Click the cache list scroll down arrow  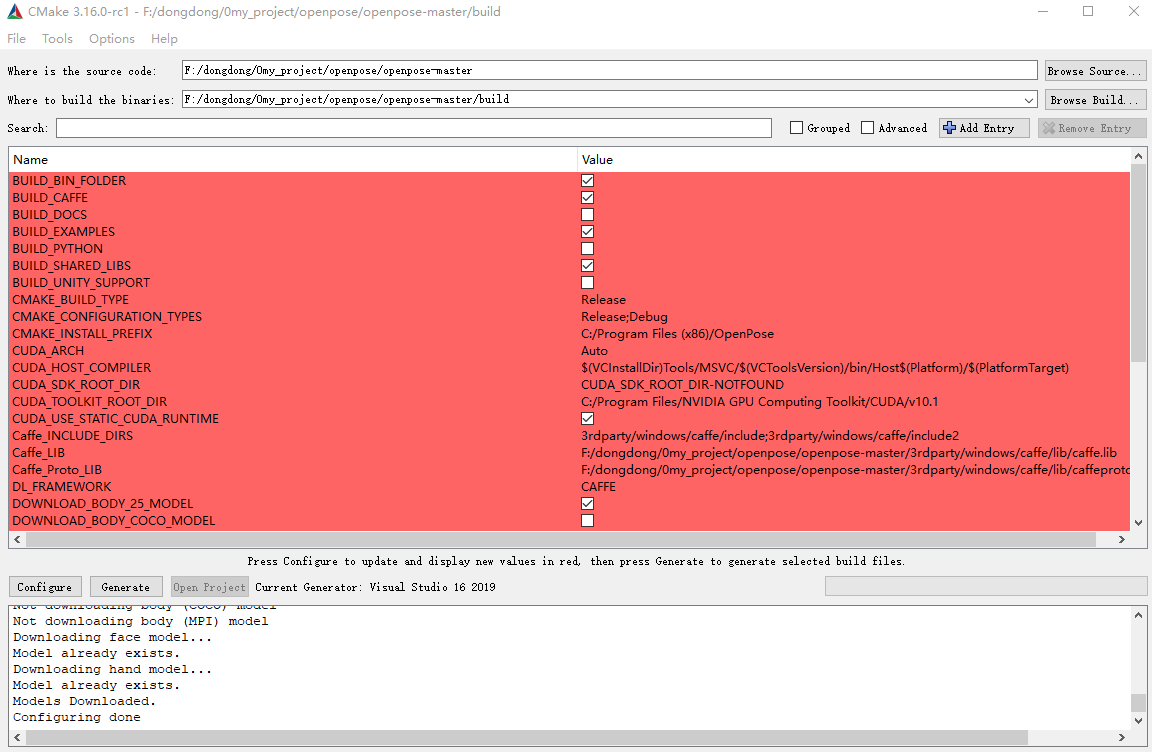(x=1138, y=523)
